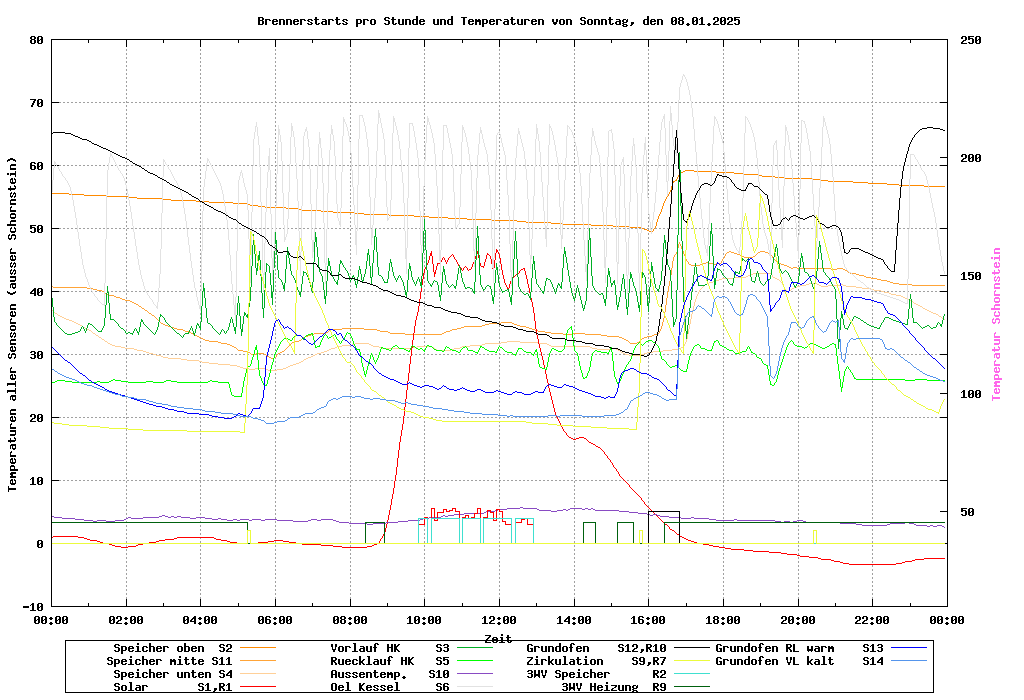
Task: Click the 'Zeit' x-axis label
Action: 498,637
